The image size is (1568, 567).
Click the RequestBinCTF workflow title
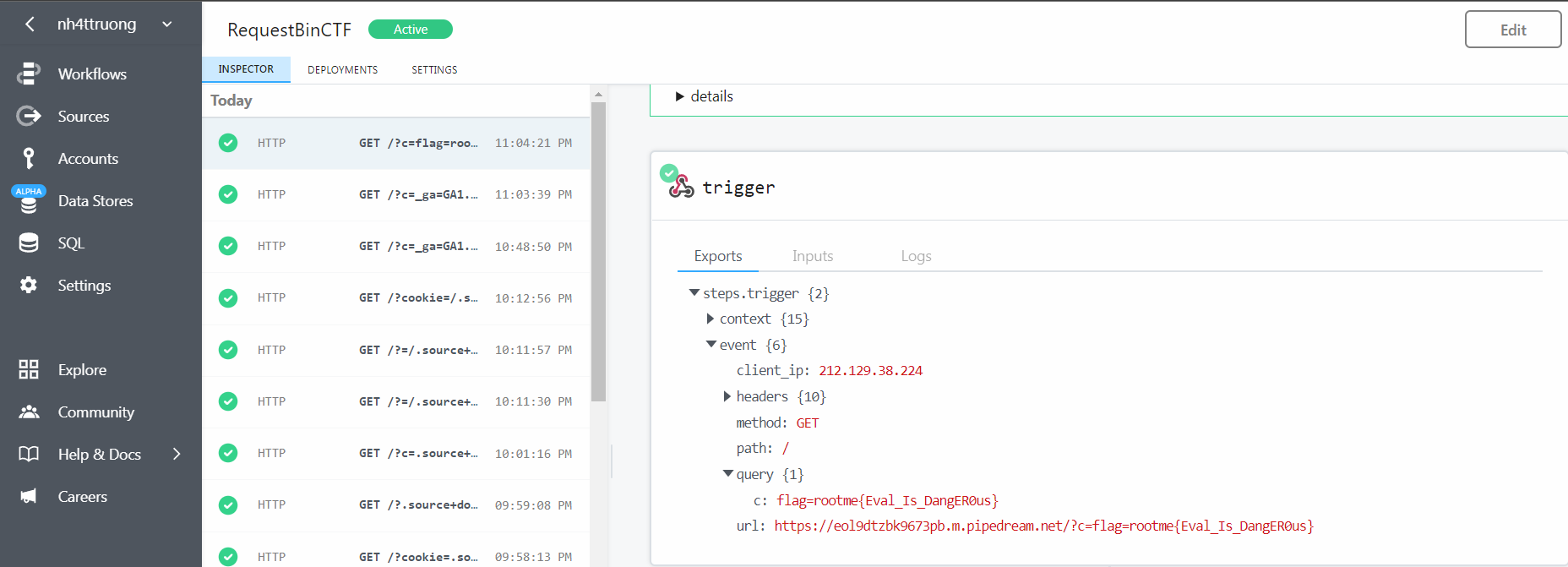(289, 30)
